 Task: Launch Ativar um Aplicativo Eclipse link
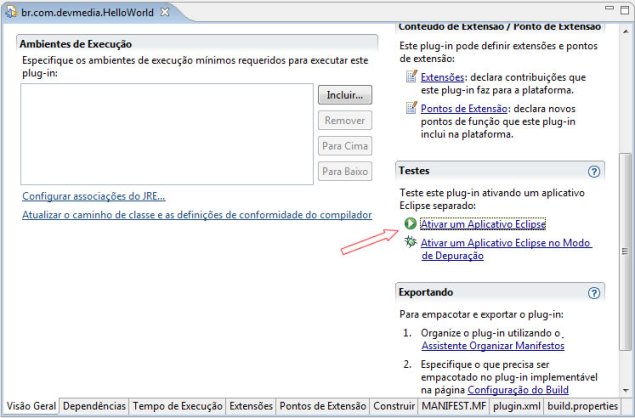[483, 224]
